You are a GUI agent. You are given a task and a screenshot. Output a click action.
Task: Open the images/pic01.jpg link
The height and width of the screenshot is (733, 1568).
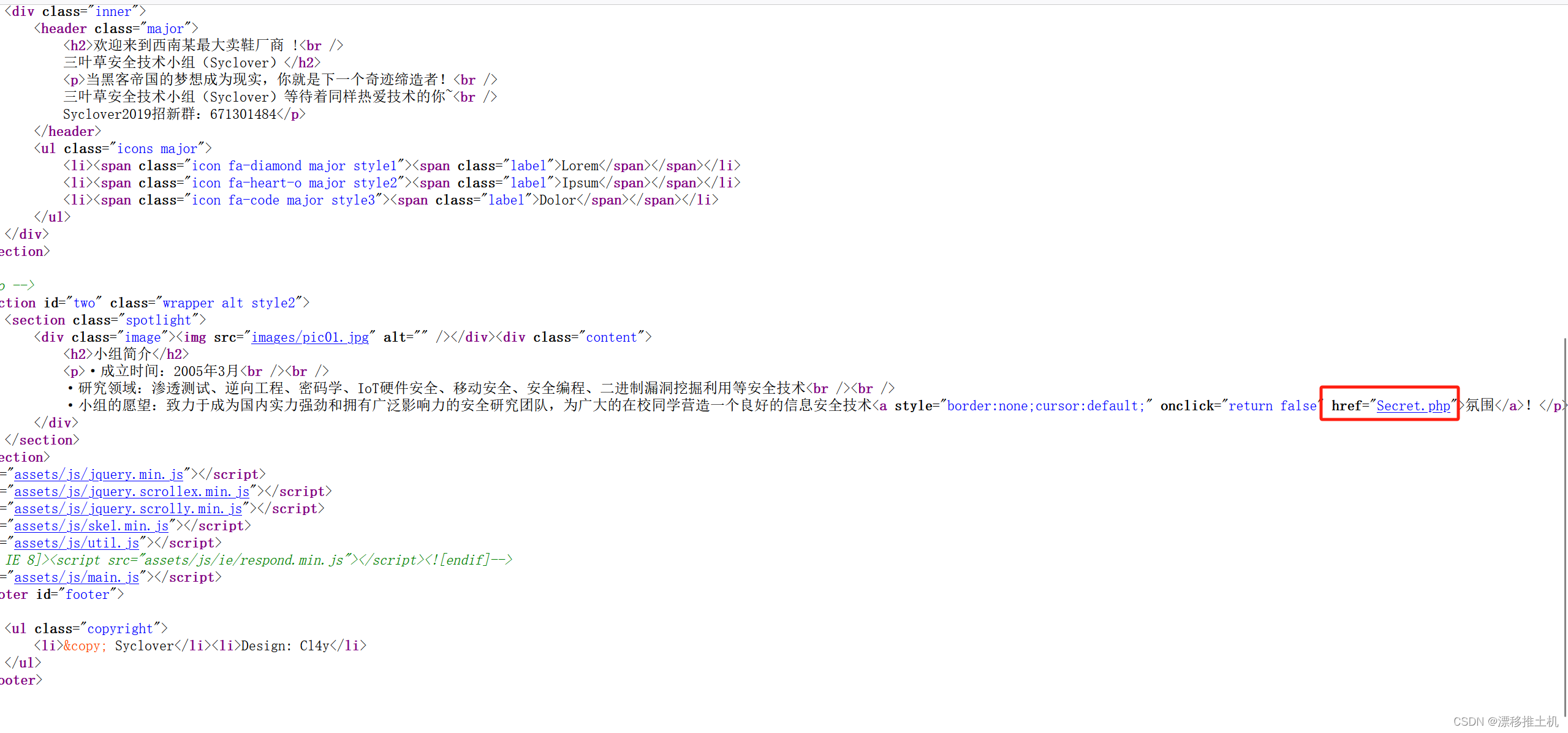[x=310, y=337]
